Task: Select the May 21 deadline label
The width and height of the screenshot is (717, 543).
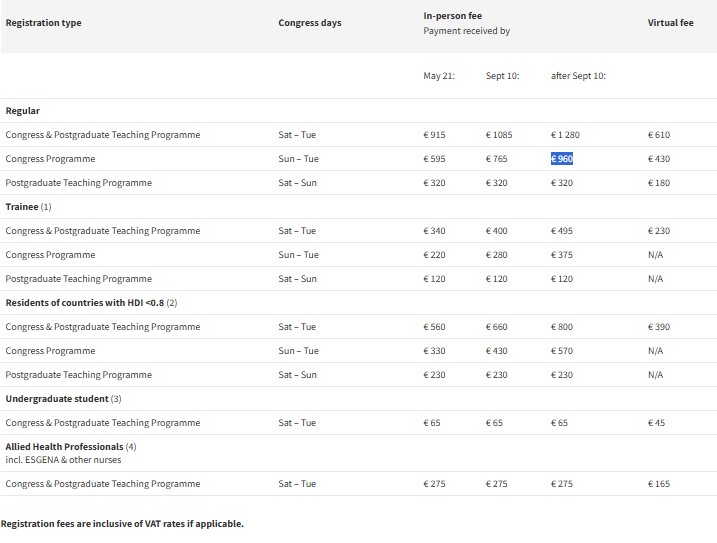Action: 439,76
